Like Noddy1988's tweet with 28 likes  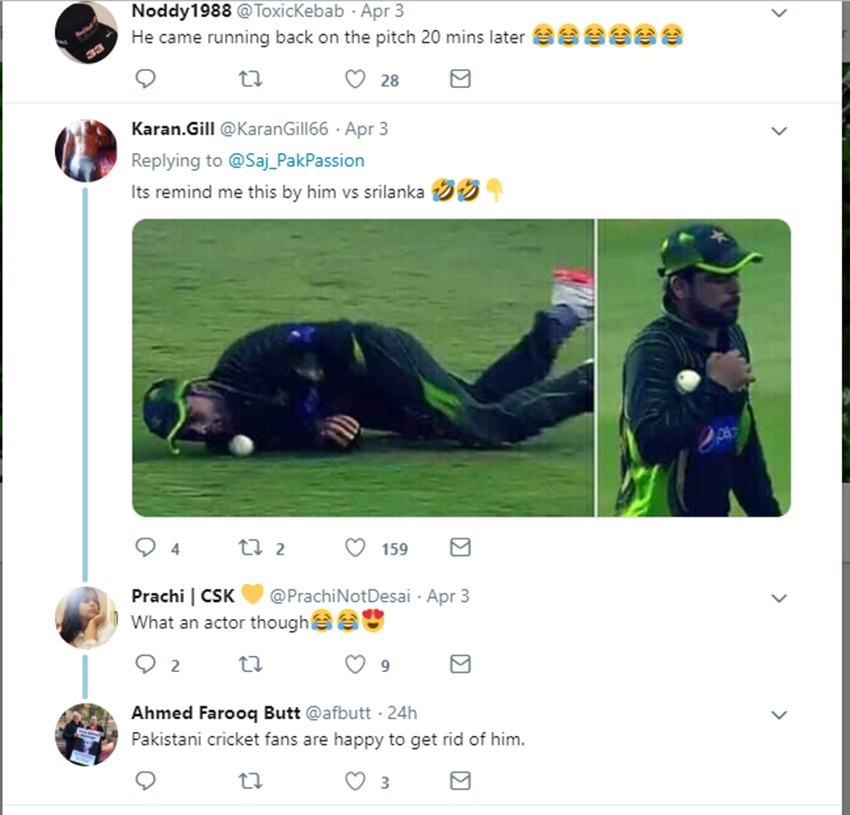pos(356,79)
